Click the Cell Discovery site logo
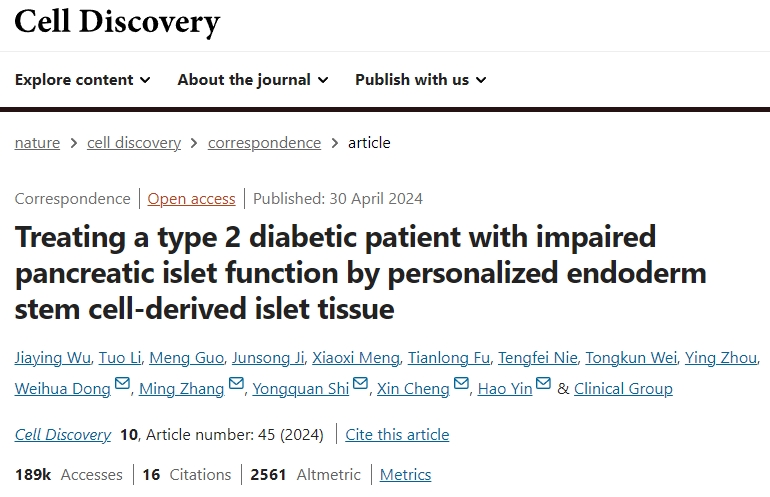Screen dimensions: 770x497 click(x=117, y=21)
